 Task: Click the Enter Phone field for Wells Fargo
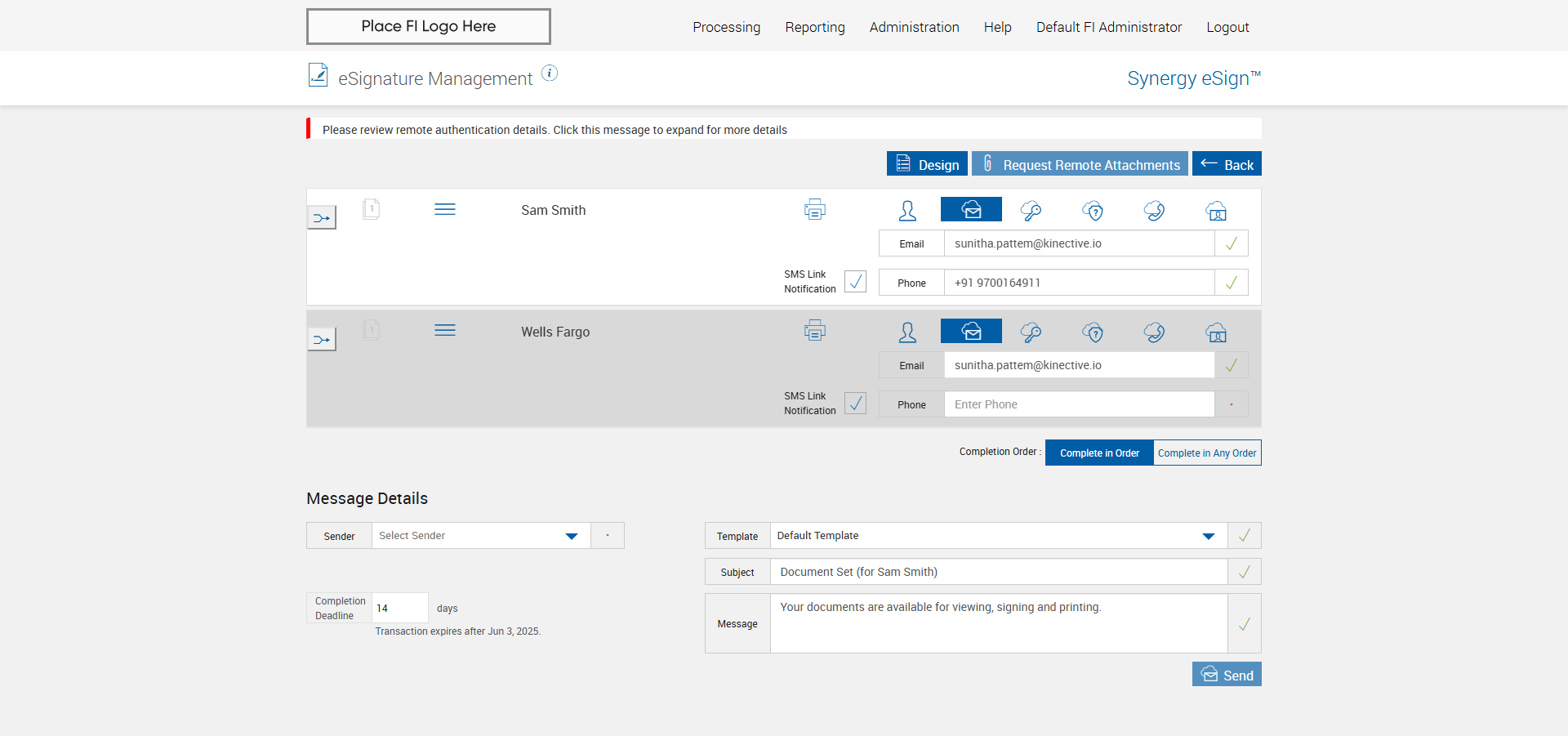tap(1078, 404)
